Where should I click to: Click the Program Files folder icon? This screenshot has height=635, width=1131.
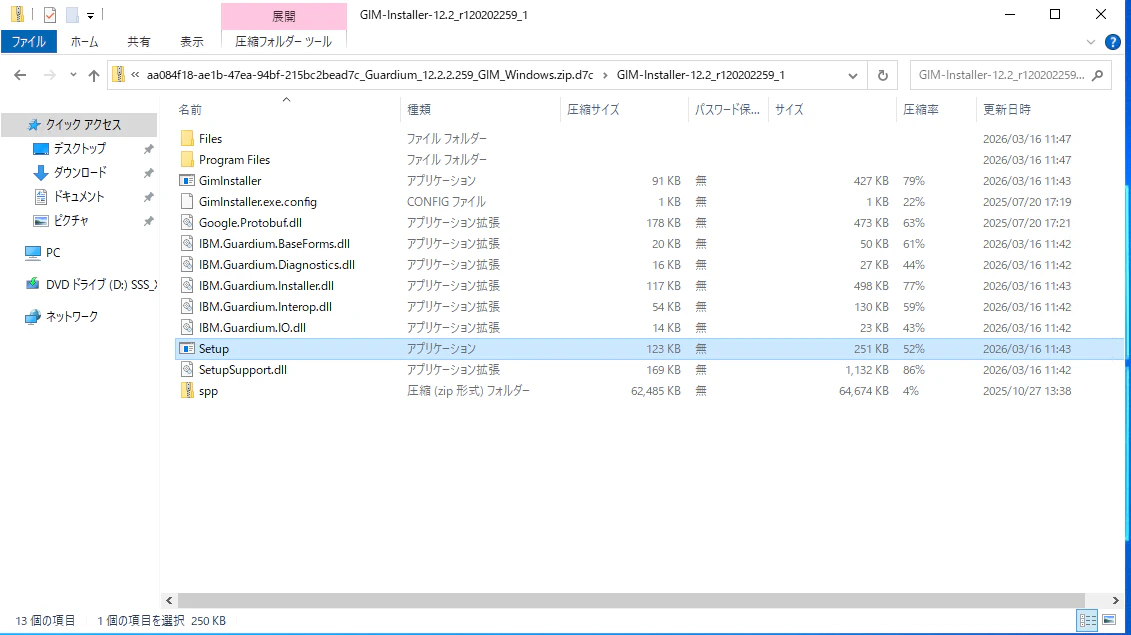pyautogui.click(x=187, y=159)
